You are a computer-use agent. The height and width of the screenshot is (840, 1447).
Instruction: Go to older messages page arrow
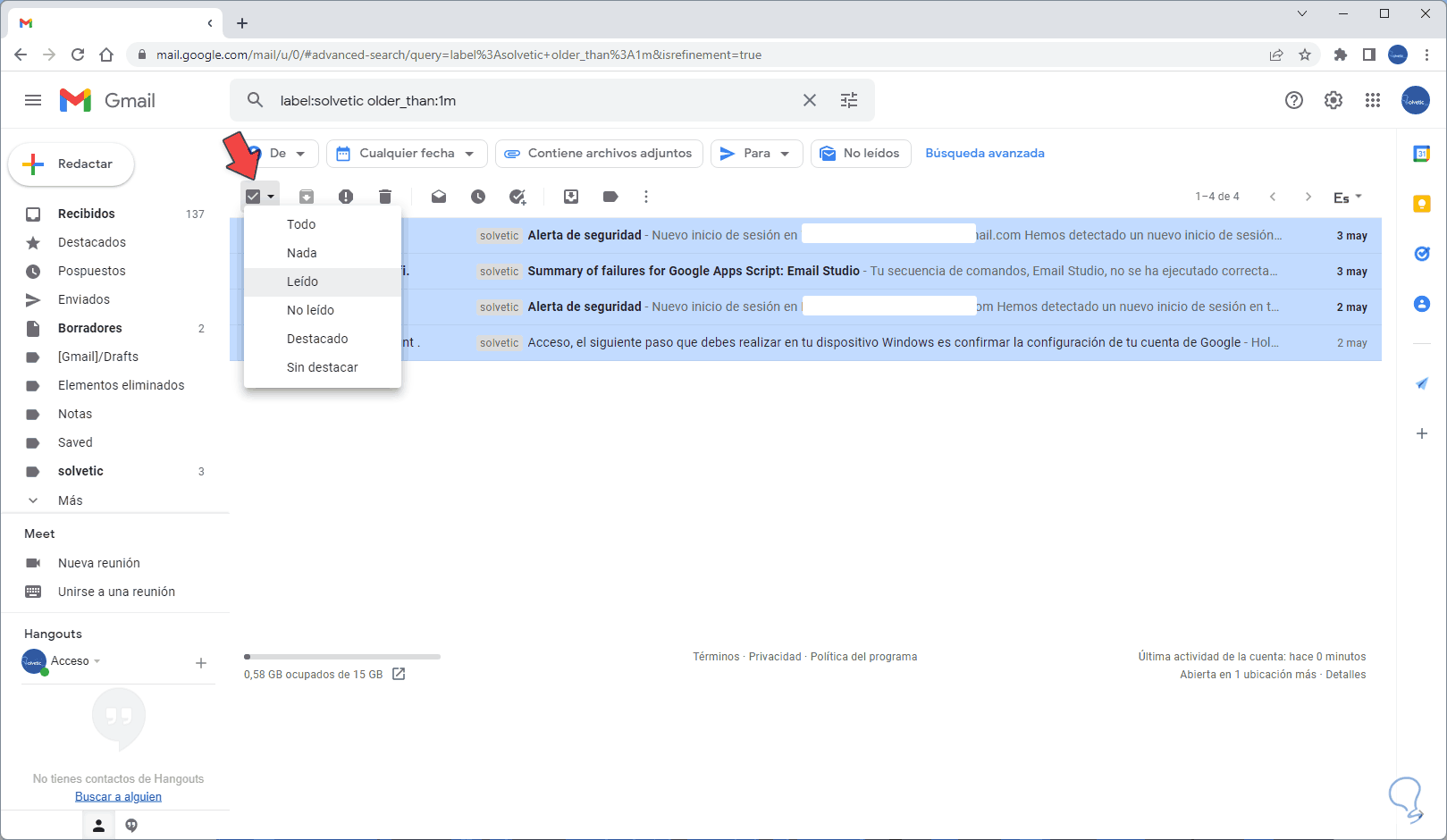coord(1308,197)
